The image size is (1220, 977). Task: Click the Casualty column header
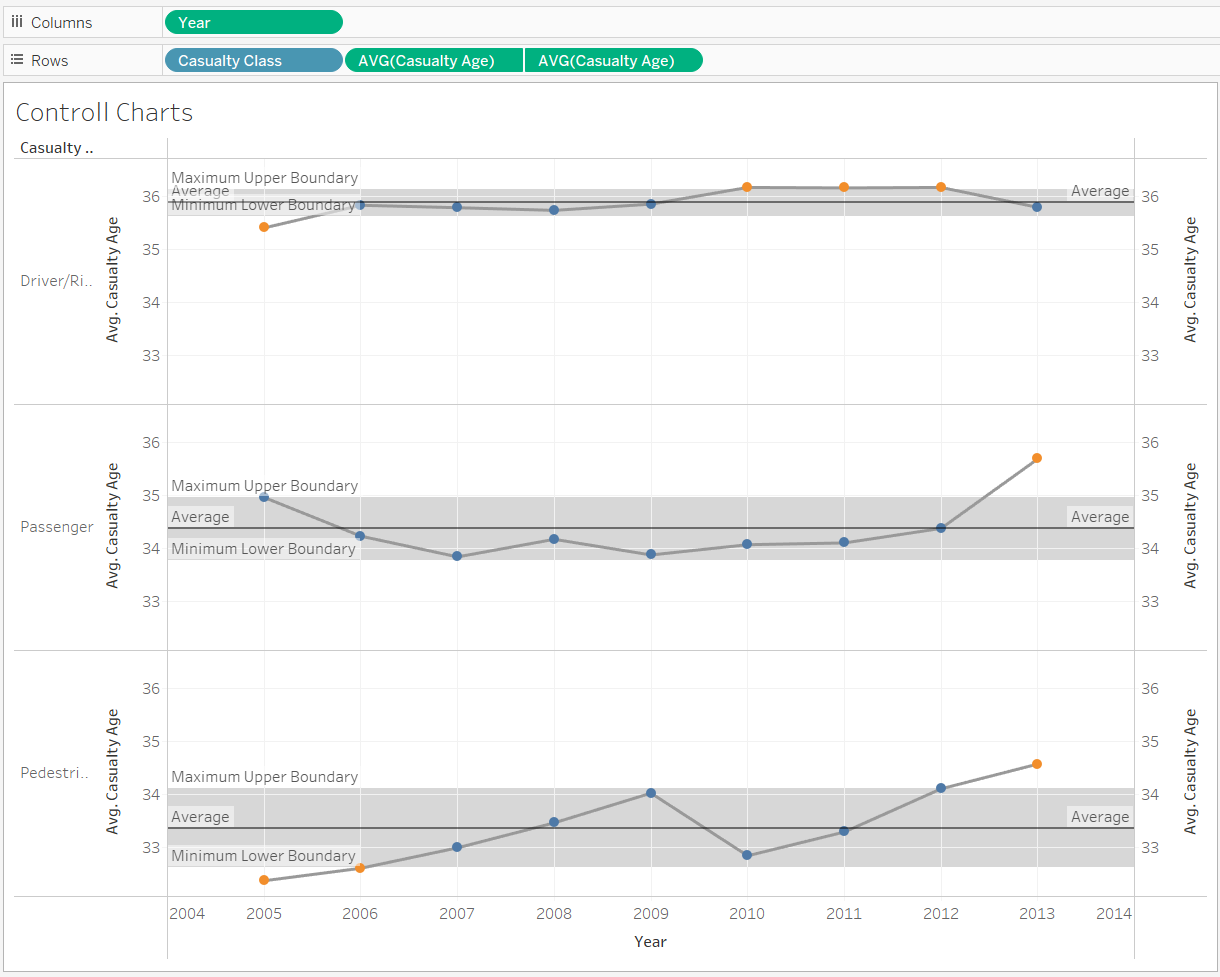57,148
